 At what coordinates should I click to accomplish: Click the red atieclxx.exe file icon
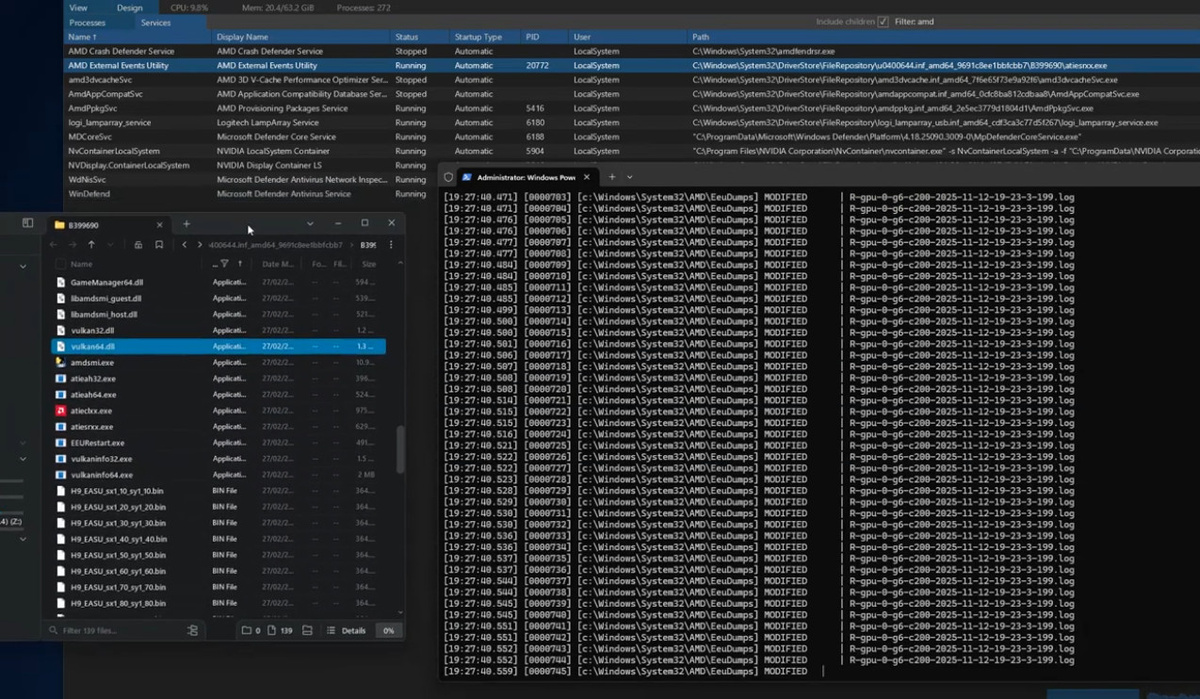tap(62, 410)
